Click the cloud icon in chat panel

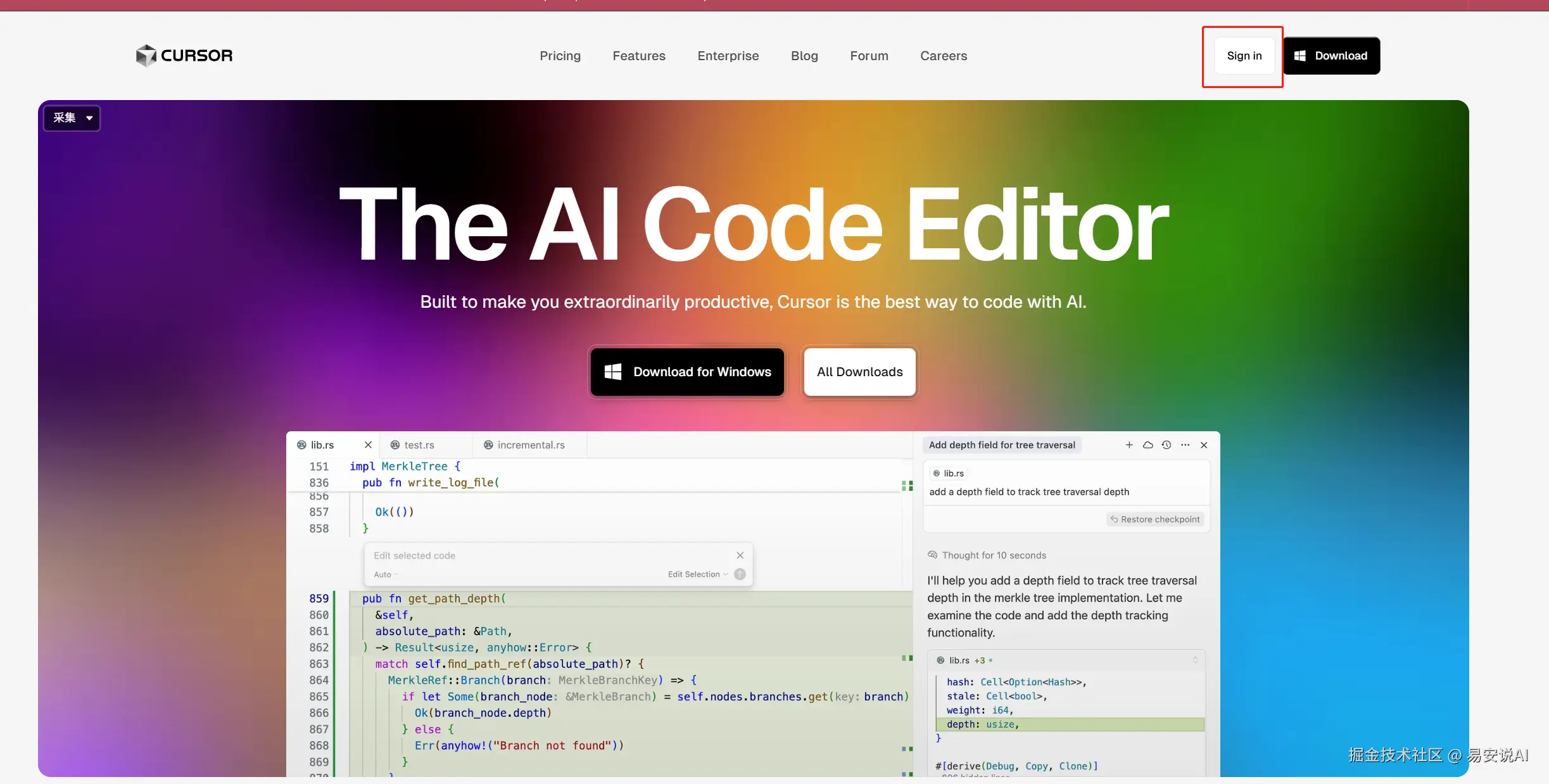tap(1148, 445)
